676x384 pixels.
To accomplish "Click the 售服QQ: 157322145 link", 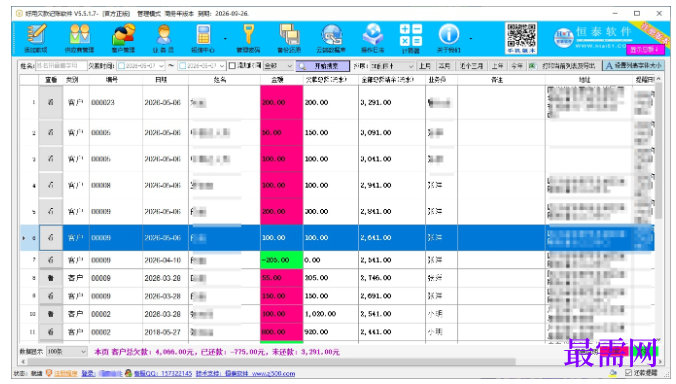I will 163,373.
